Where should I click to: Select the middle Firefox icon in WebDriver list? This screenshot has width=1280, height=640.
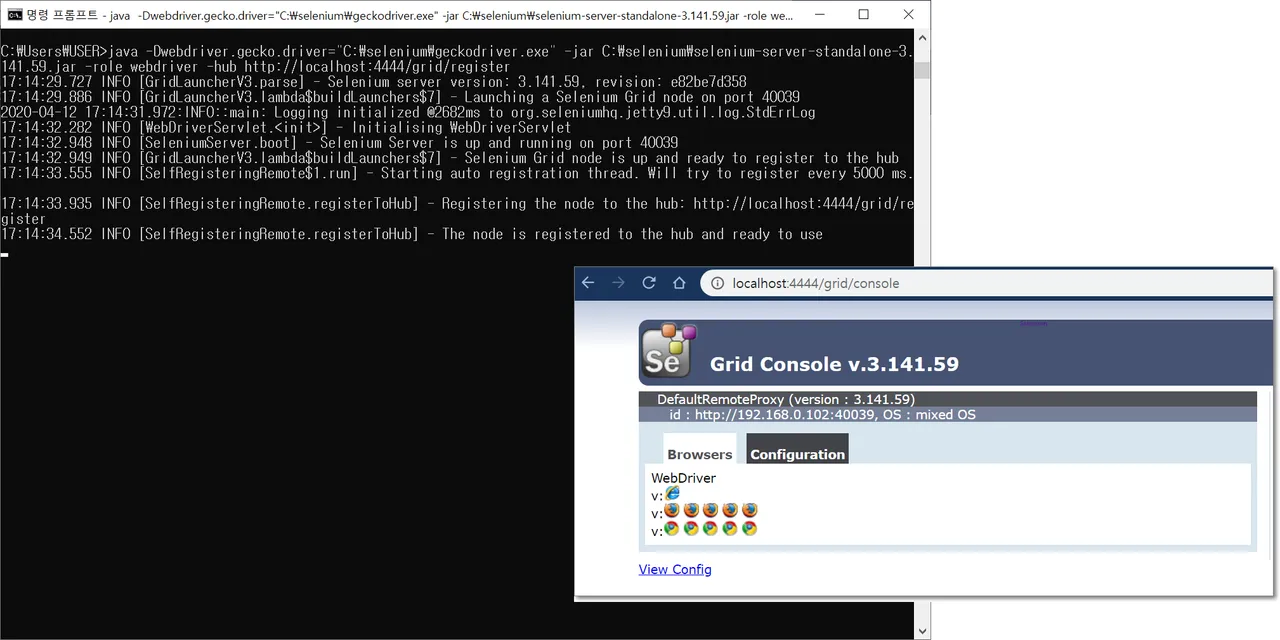711,511
